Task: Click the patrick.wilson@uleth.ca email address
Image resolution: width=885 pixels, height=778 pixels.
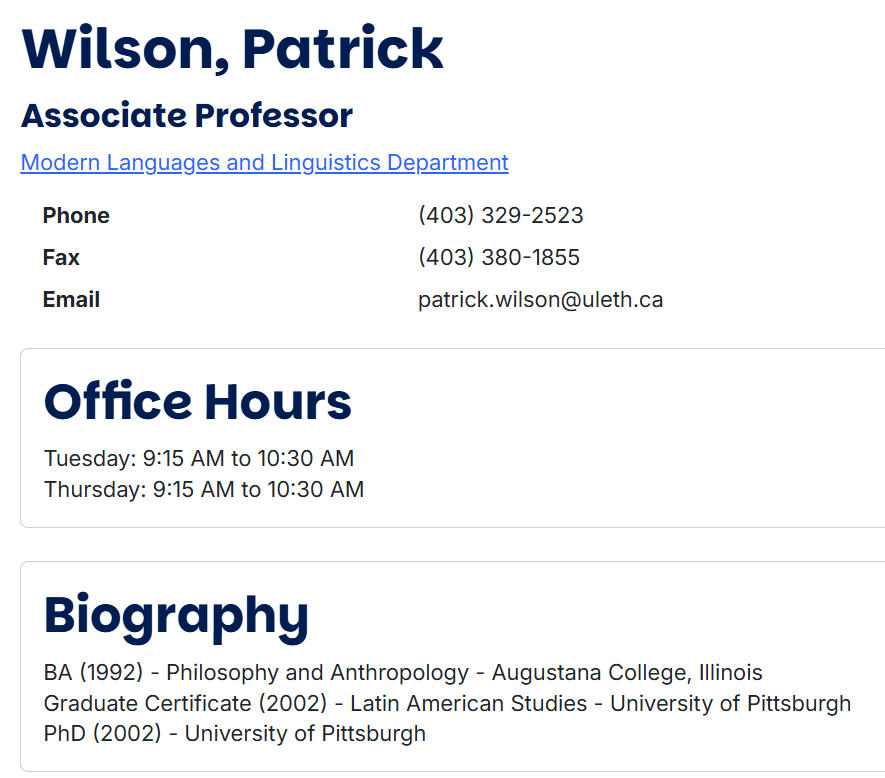Action: [x=540, y=300]
